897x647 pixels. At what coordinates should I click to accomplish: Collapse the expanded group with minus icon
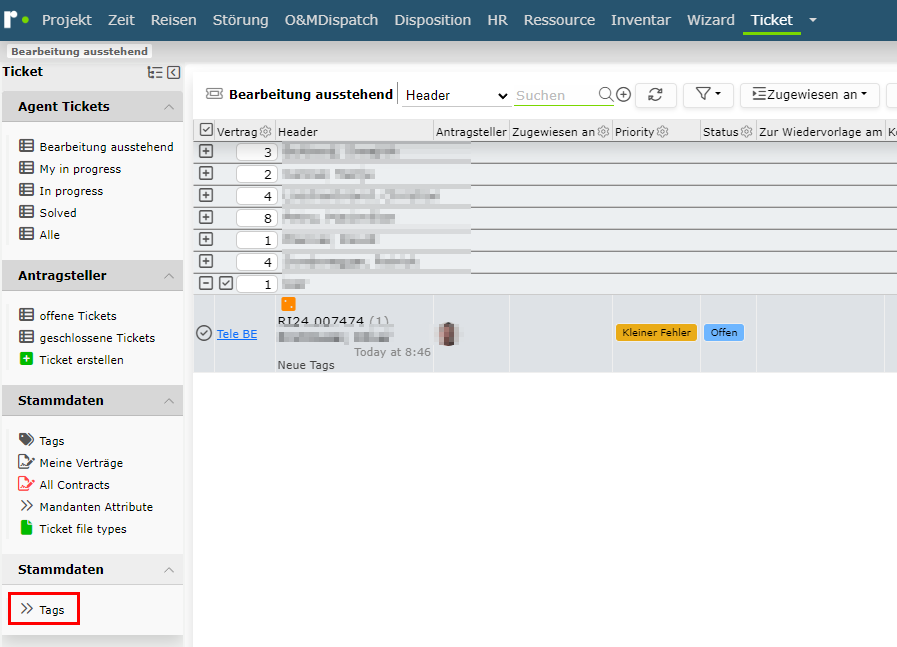tap(206, 283)
